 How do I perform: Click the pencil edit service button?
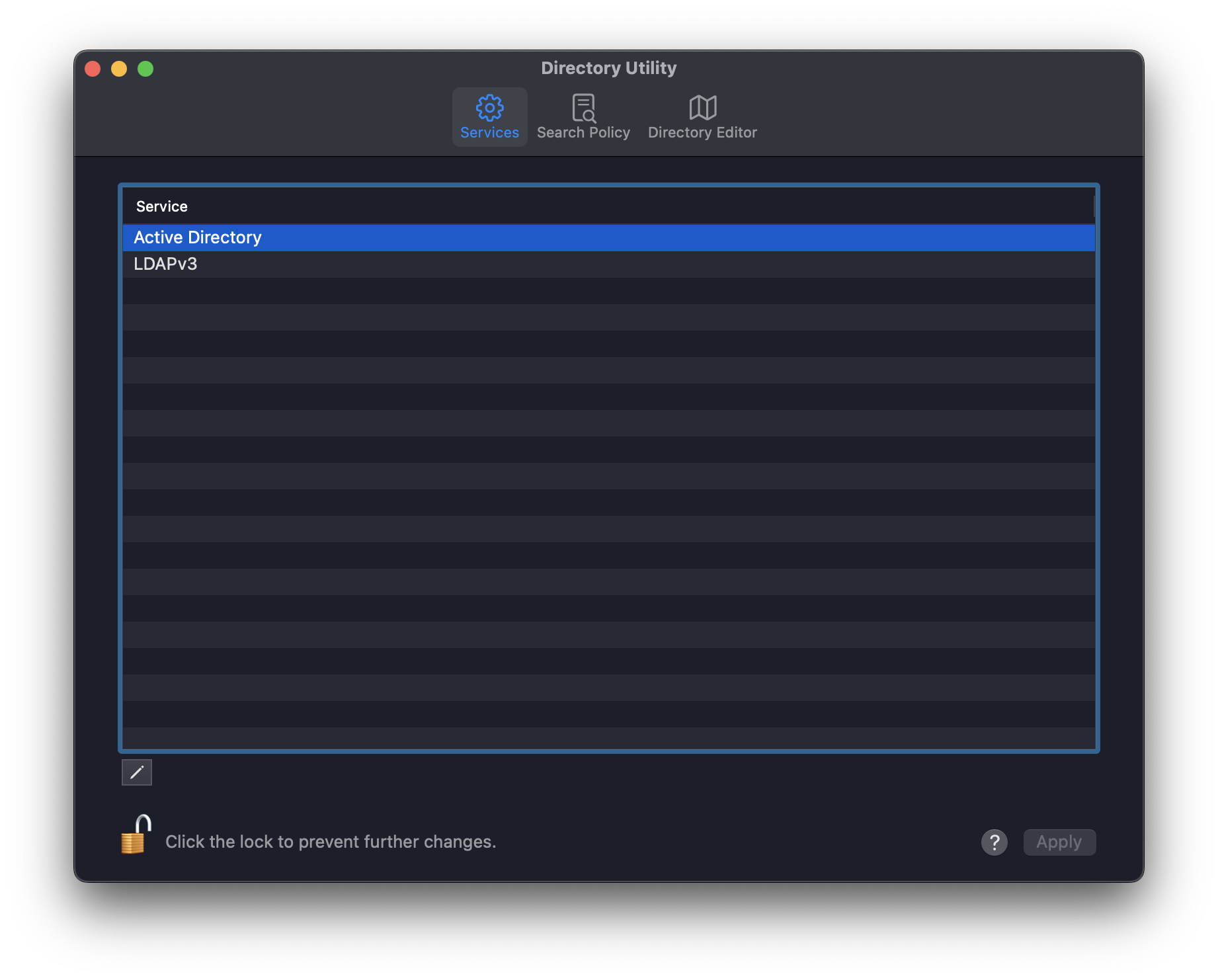(137, 772)
